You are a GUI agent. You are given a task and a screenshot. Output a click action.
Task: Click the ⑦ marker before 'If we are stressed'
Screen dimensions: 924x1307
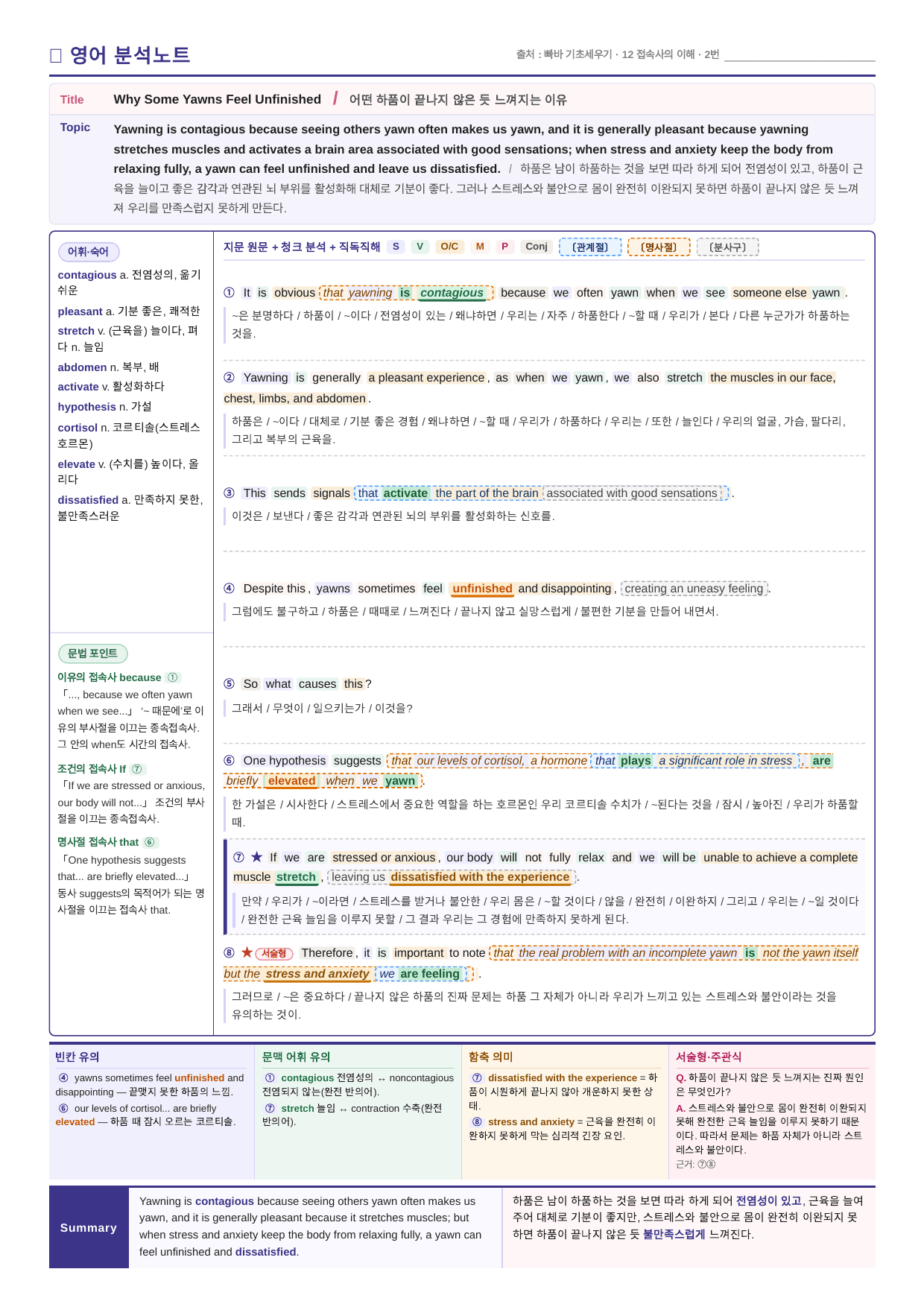(239, 858)
